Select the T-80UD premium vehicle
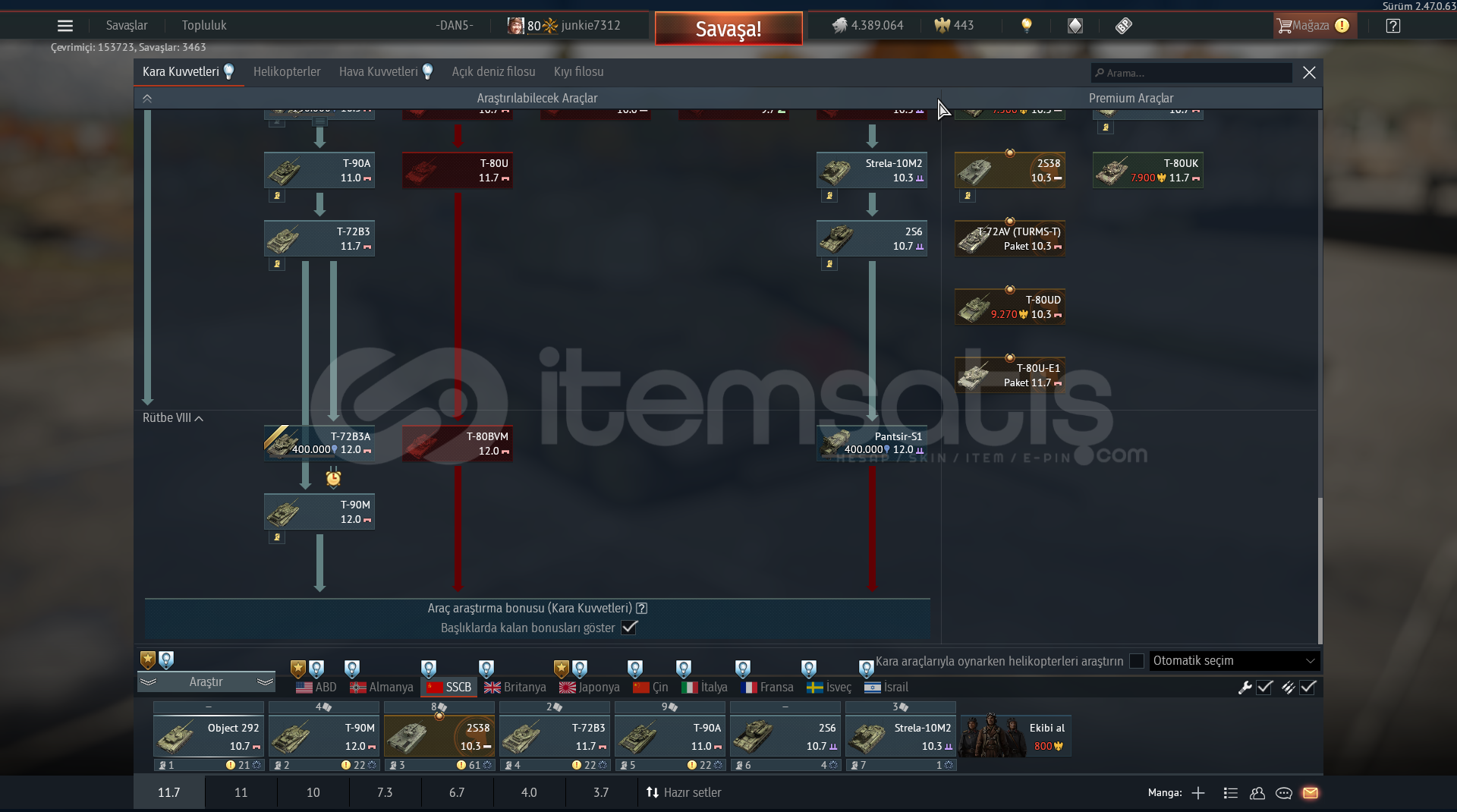The width and height of the screenshot is (1457, 812). [1010, 307]
